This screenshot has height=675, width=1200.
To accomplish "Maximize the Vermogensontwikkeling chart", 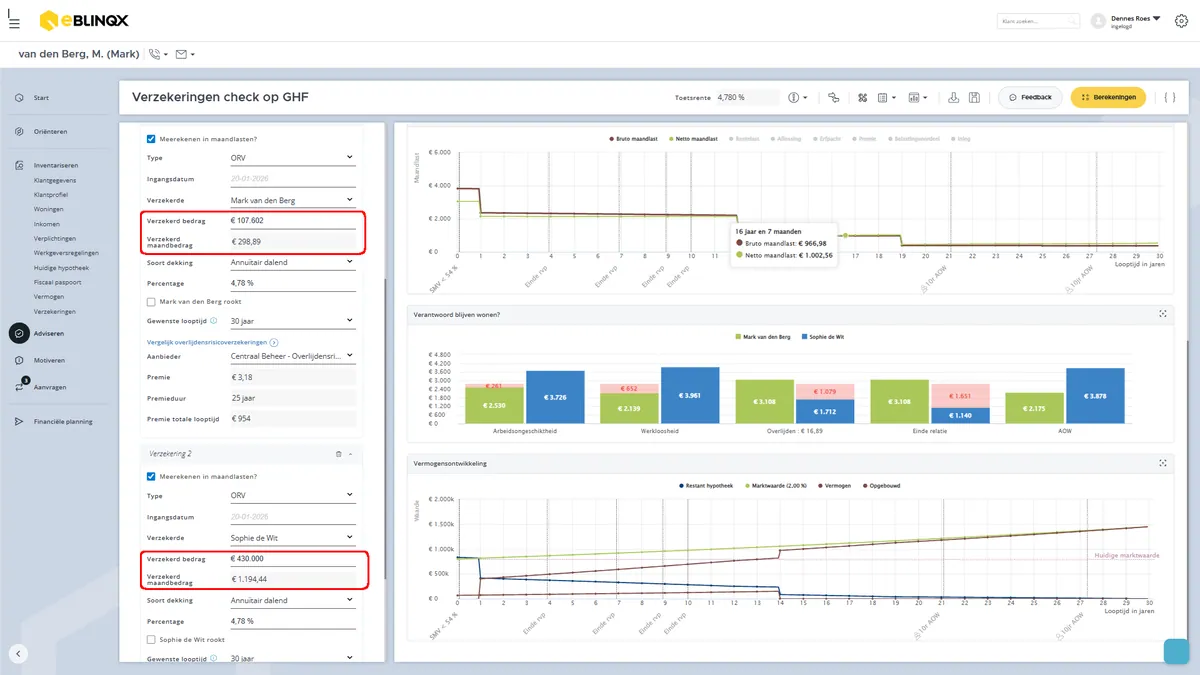I will (1163, 463).
